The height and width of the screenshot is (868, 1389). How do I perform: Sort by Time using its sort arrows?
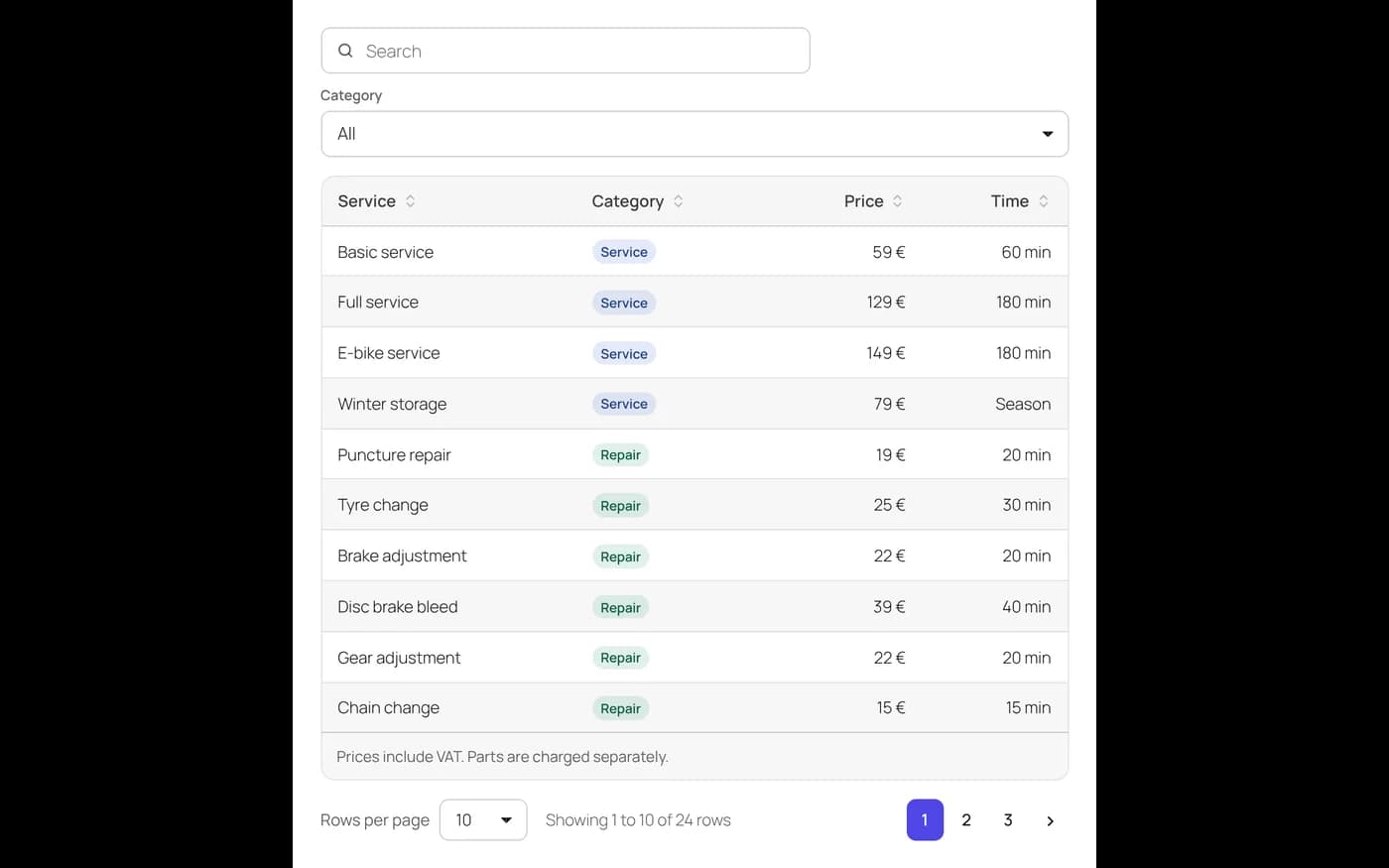(1044, 201)
